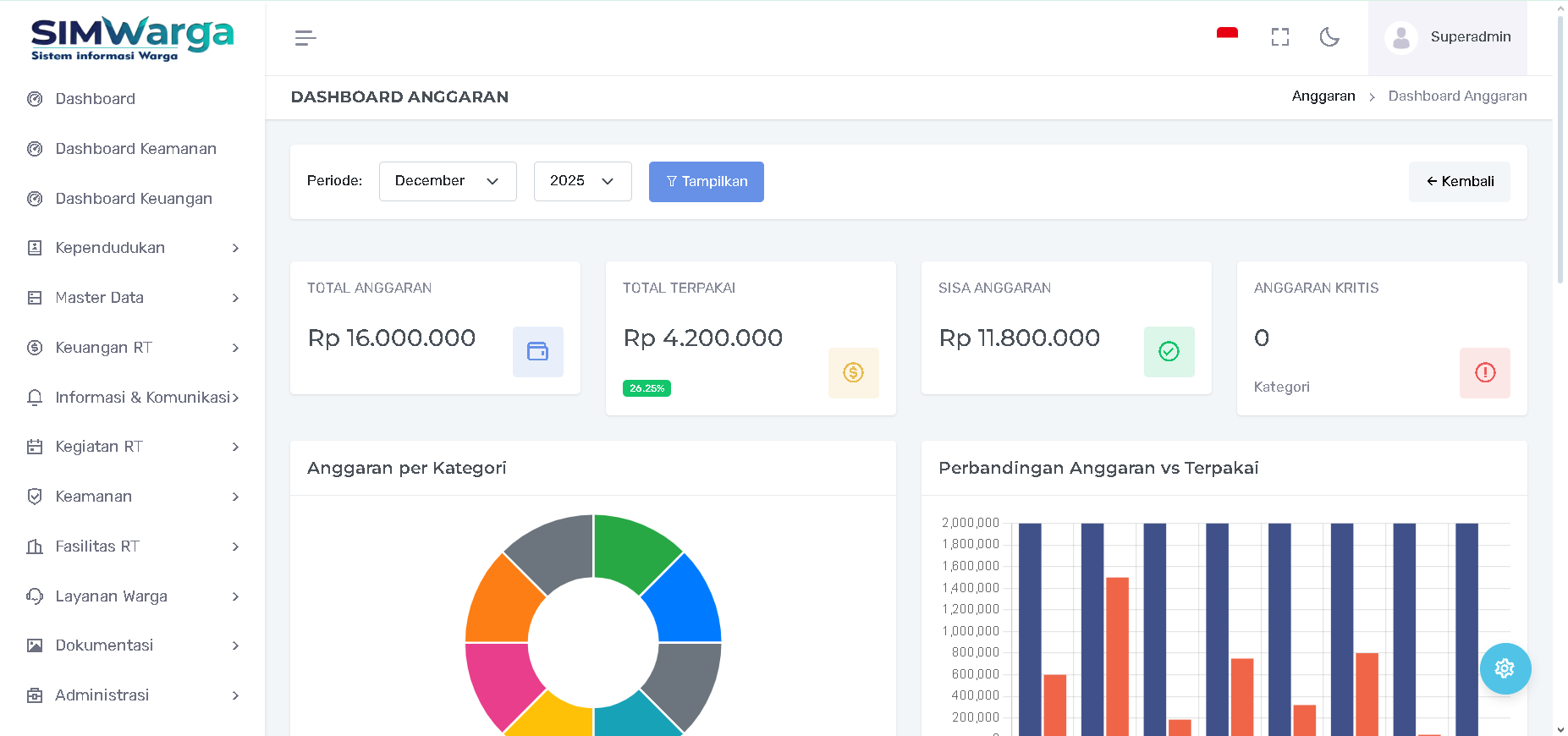Go to Dashboard Keuangan
This screenshot has height=736, width=1568.
(134, 199)
